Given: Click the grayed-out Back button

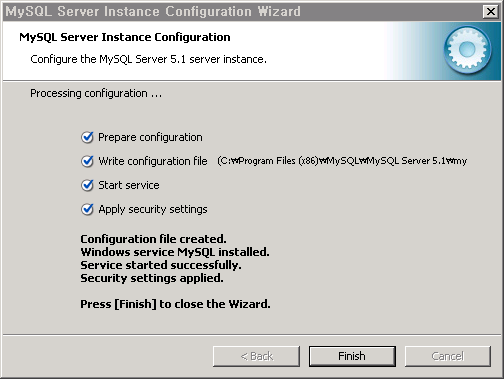Looking at the screenshot, I should [256, 356].
